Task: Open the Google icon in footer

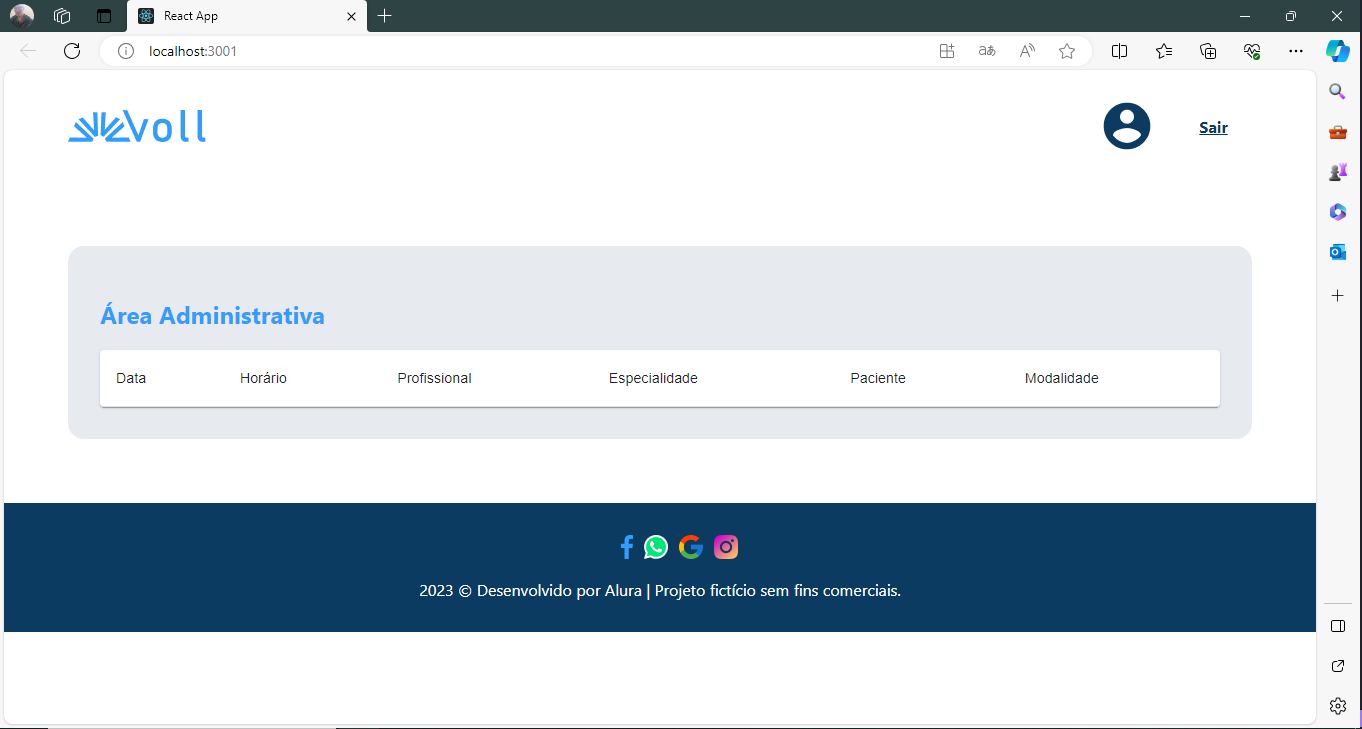Action: [x=691, y=547]
